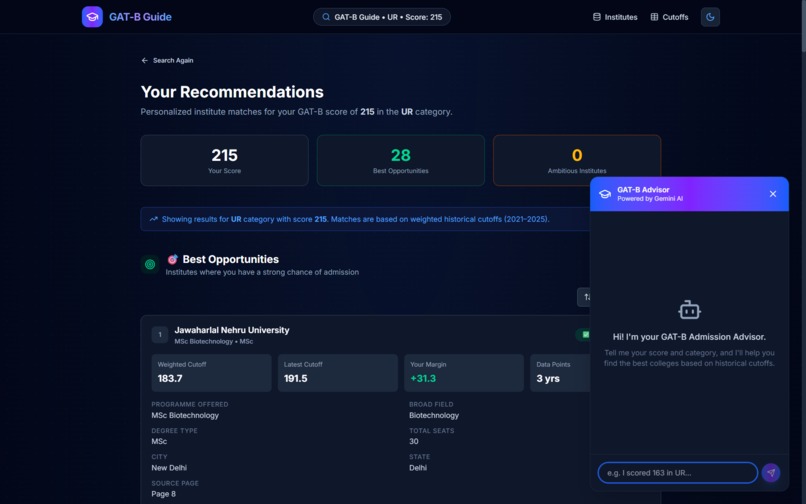Click the State value Delhi
806x504 pixels.
click(x=418, y=467)
